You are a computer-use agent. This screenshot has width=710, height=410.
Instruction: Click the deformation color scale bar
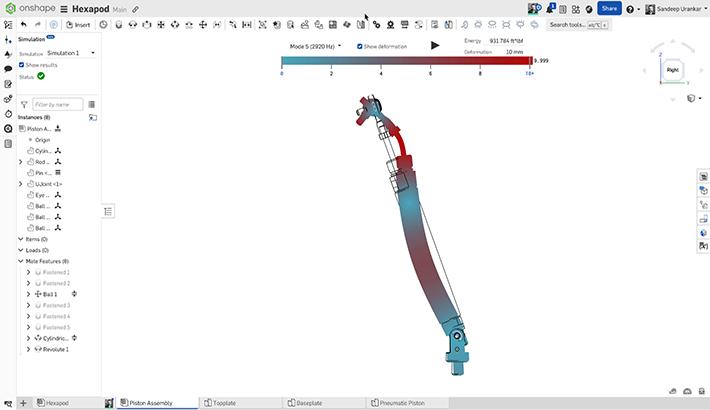406,61
